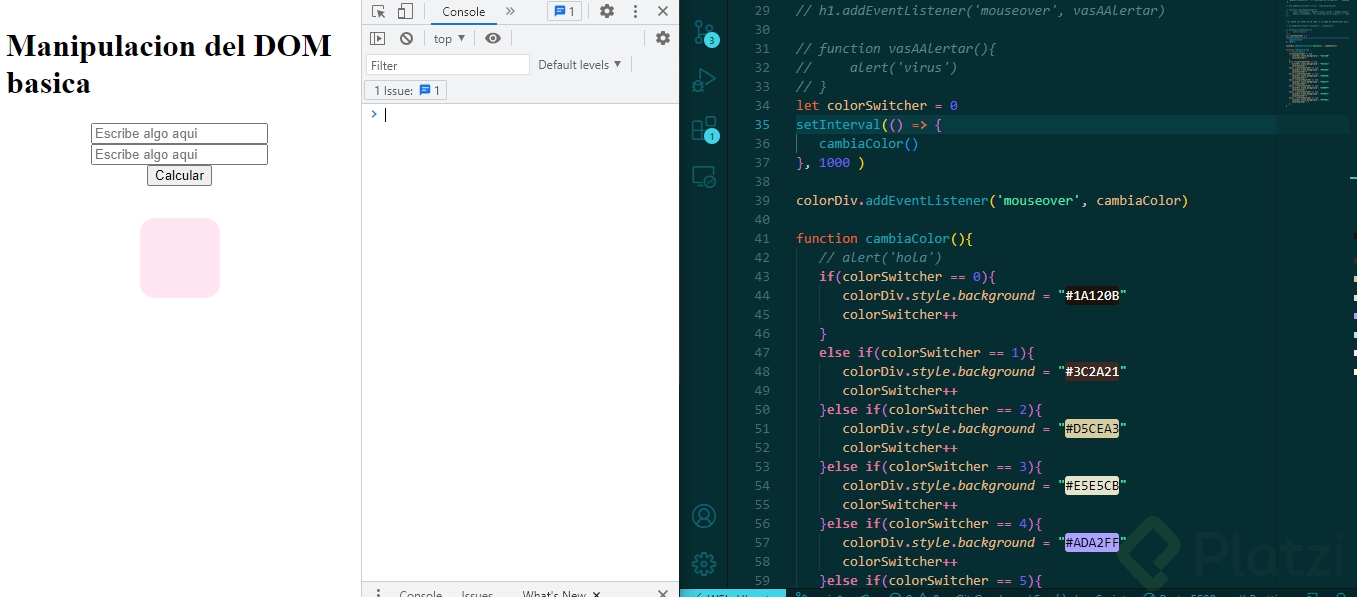Click the 'setInterval(() => {' line

(869, 125)
